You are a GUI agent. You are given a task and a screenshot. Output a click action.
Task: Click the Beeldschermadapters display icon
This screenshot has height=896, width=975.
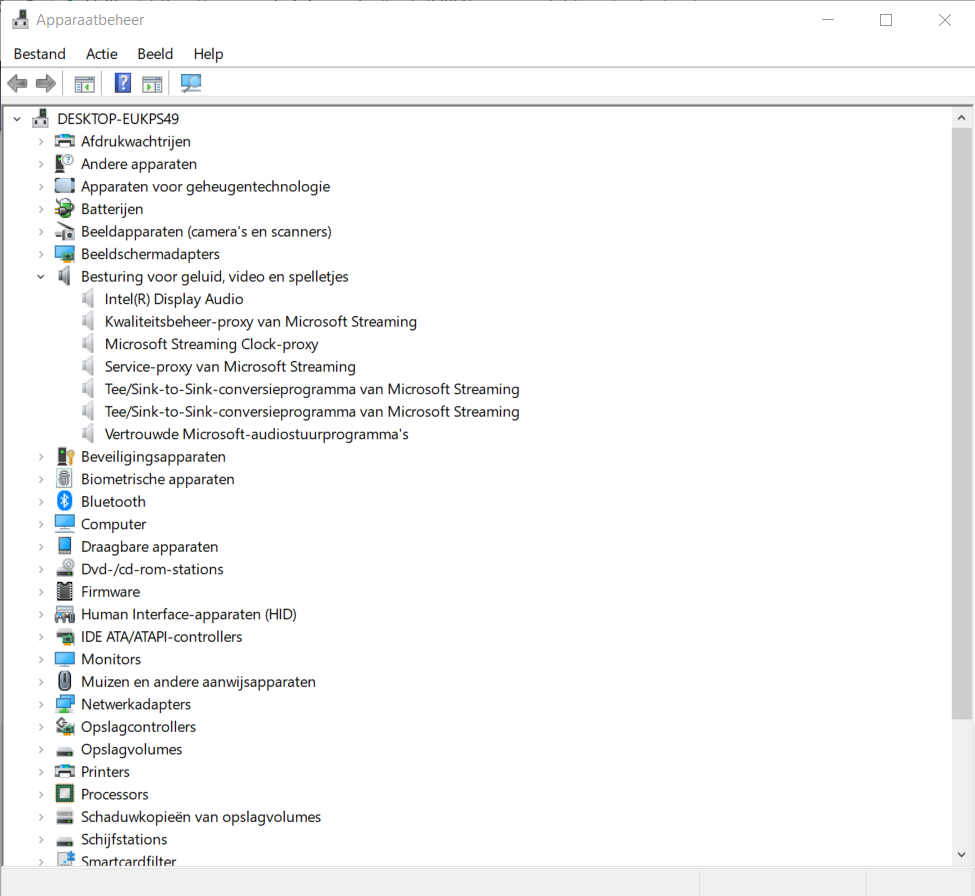[65, 254]
